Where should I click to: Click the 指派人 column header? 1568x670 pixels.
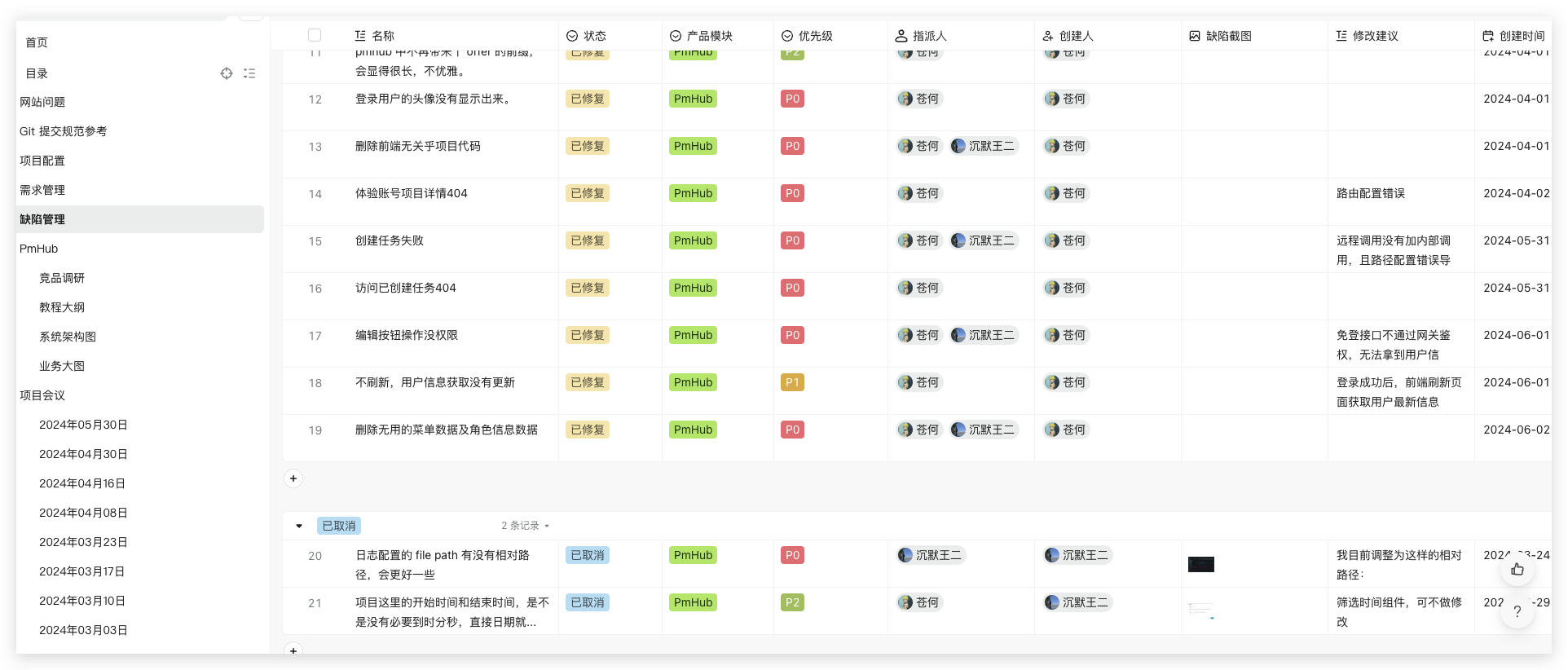click(x=921, y=36)
